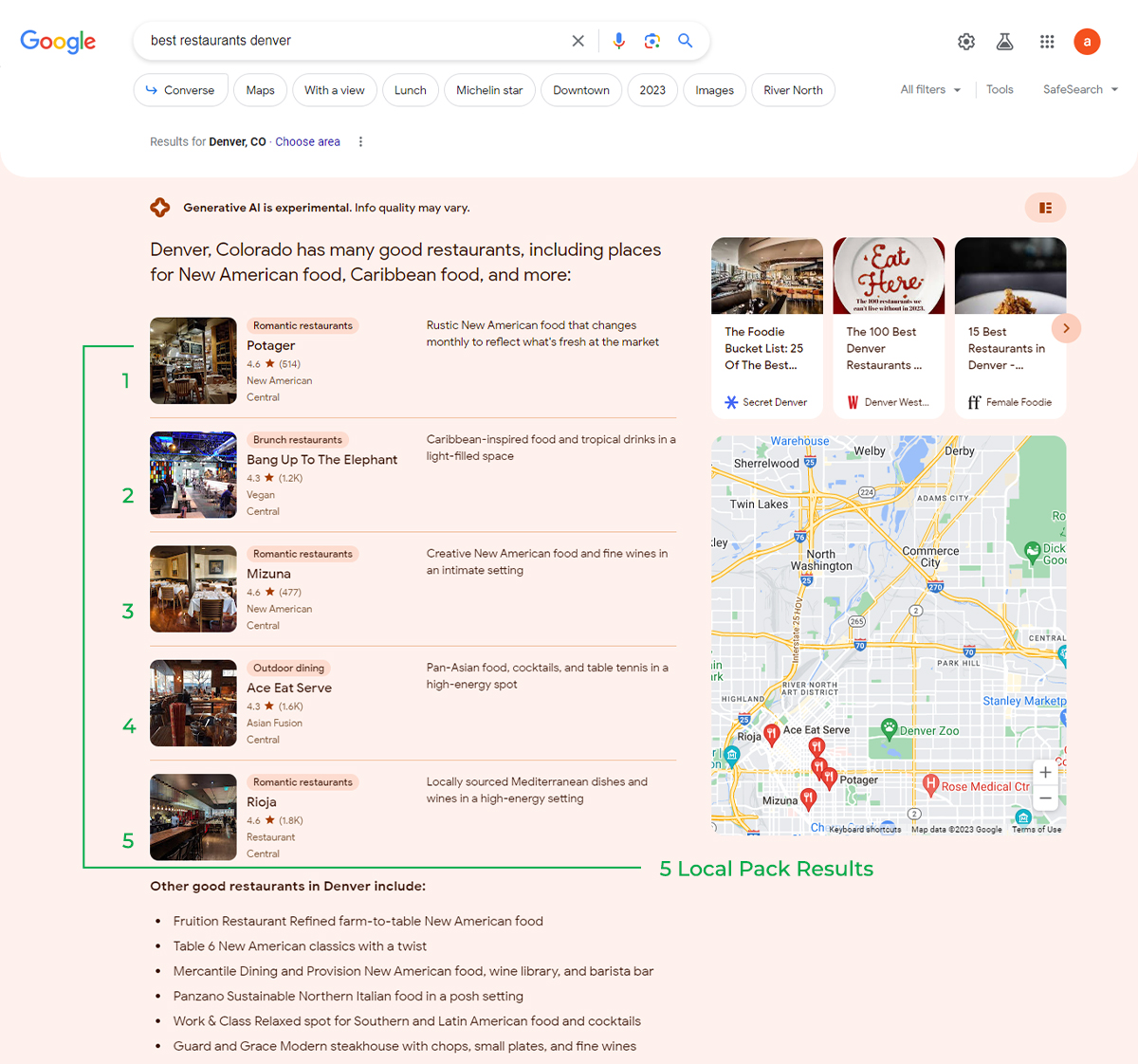Open the more options dots beside Choose area
This screenshot has height=1064, width=1138.
click(360, 142)
